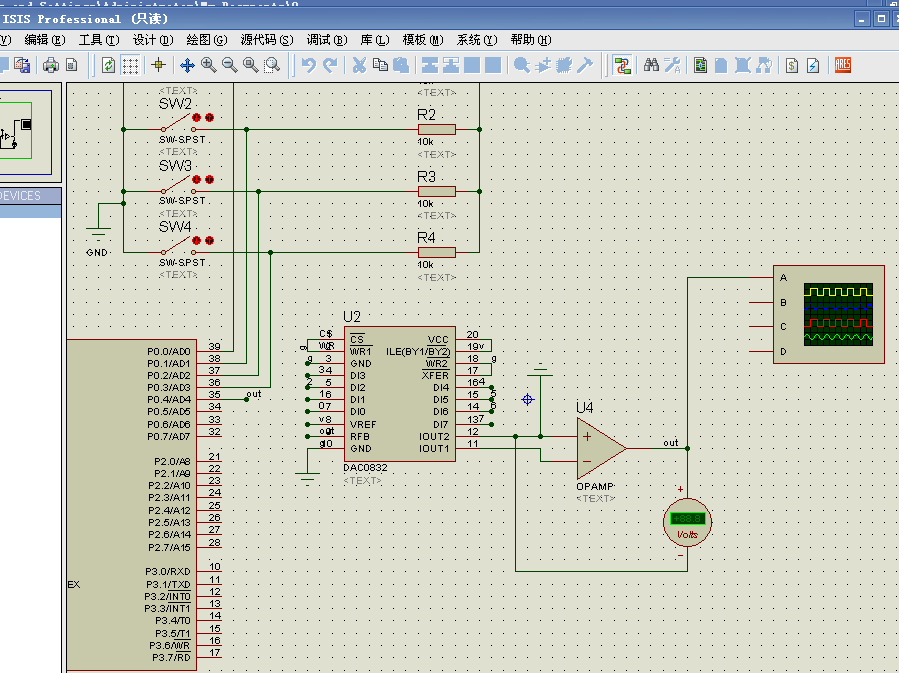Open the 帮助(H) menu
The image size is (899, 673).
coord(531,40)
